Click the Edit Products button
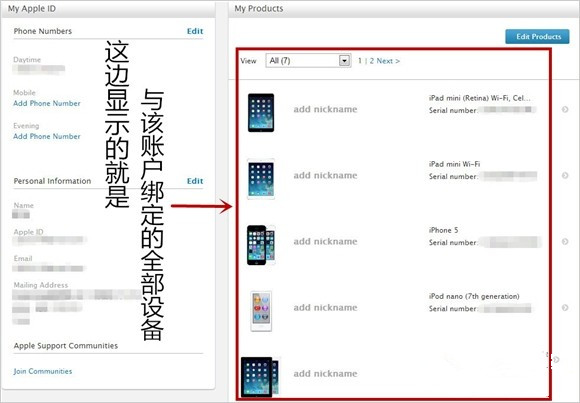The width and height of the screenshot is (580, 403). 537,37
